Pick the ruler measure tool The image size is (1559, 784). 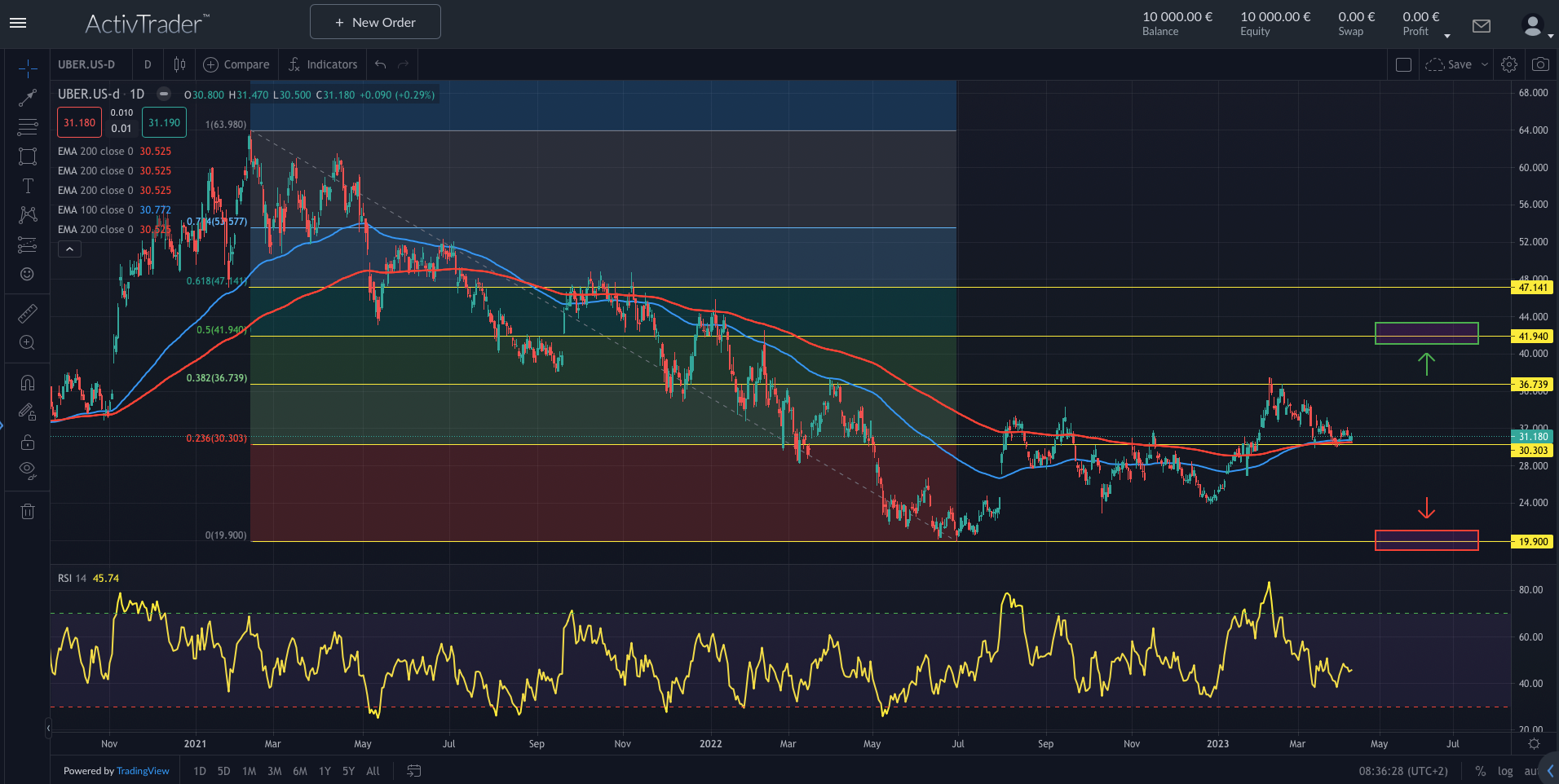pyautogui.click(x=28, y=314)
